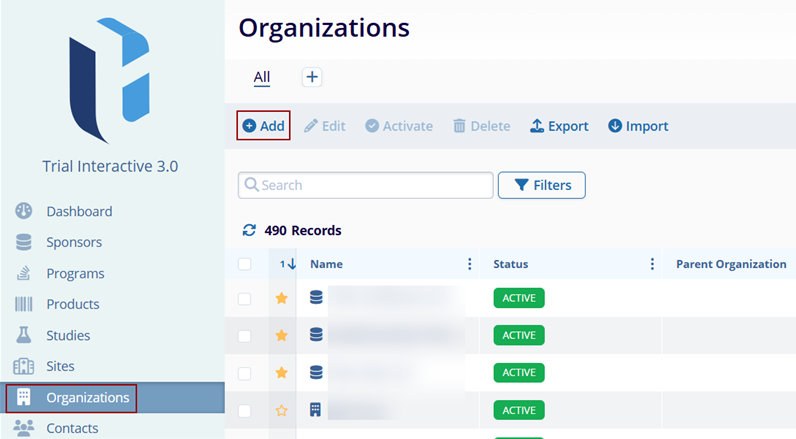
Task: Toggle favorite star on first row
Action: point(281,298)
